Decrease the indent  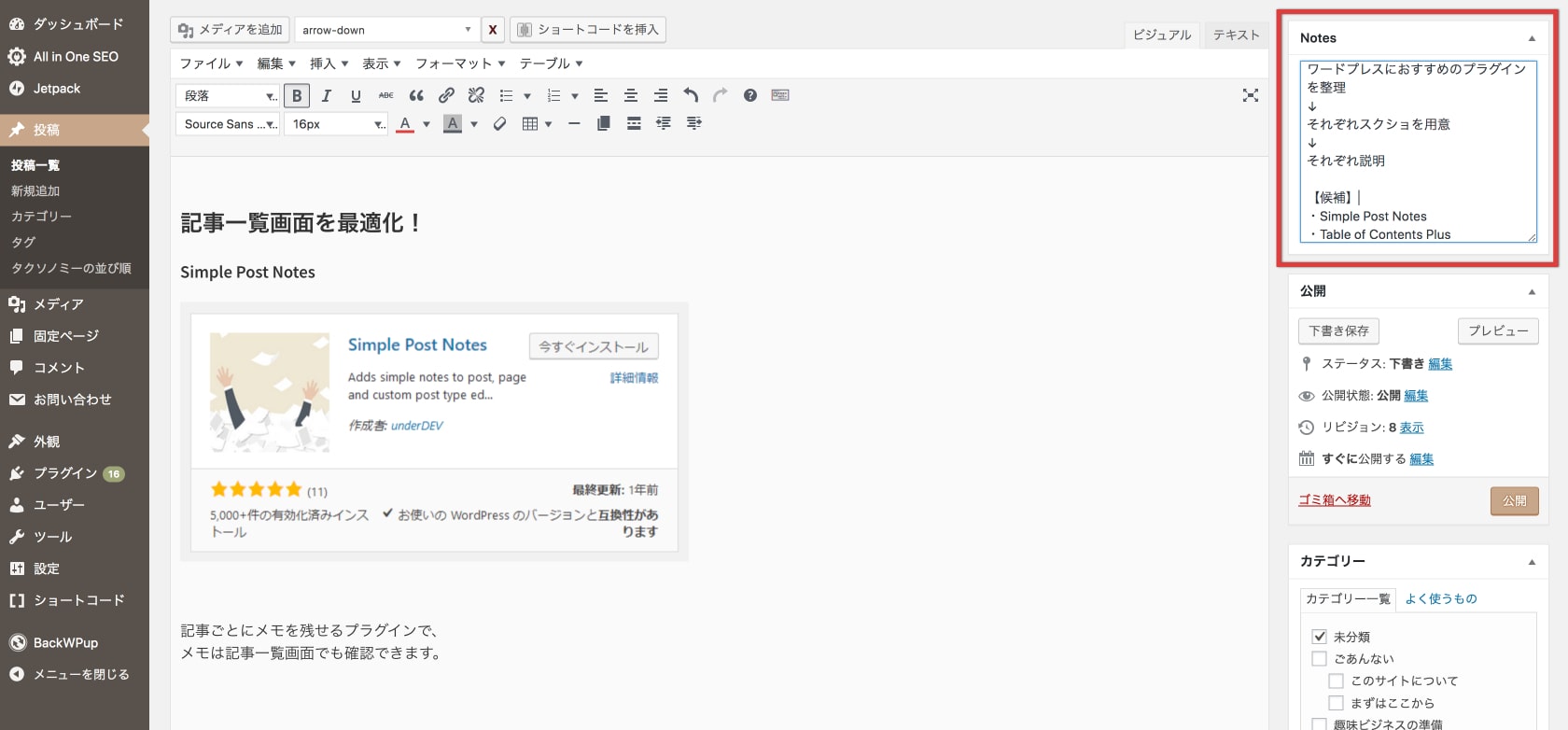coord(664,123)
